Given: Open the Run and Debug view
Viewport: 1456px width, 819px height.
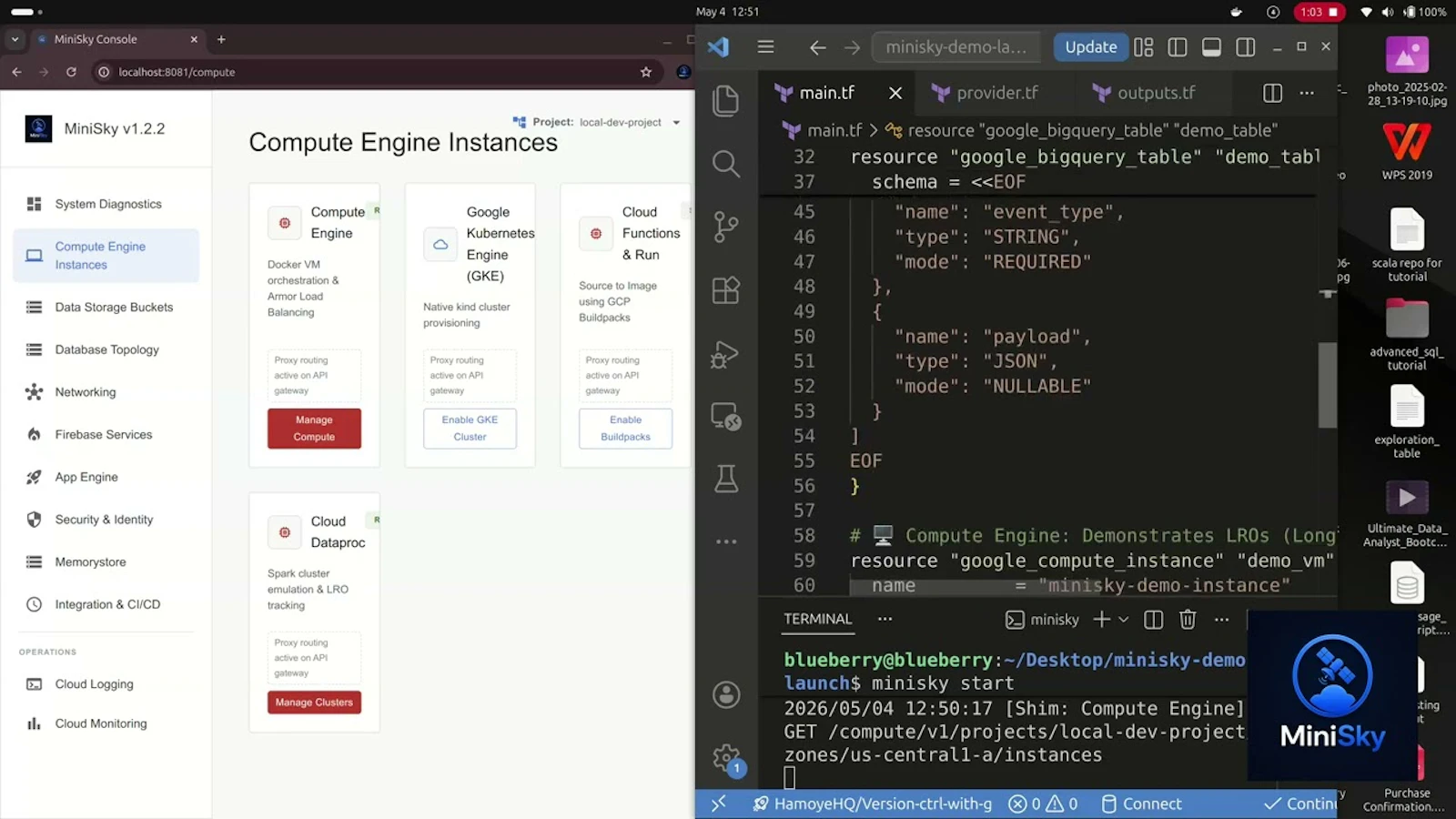Looking at the screenshot, I should [x=726, y=354].
